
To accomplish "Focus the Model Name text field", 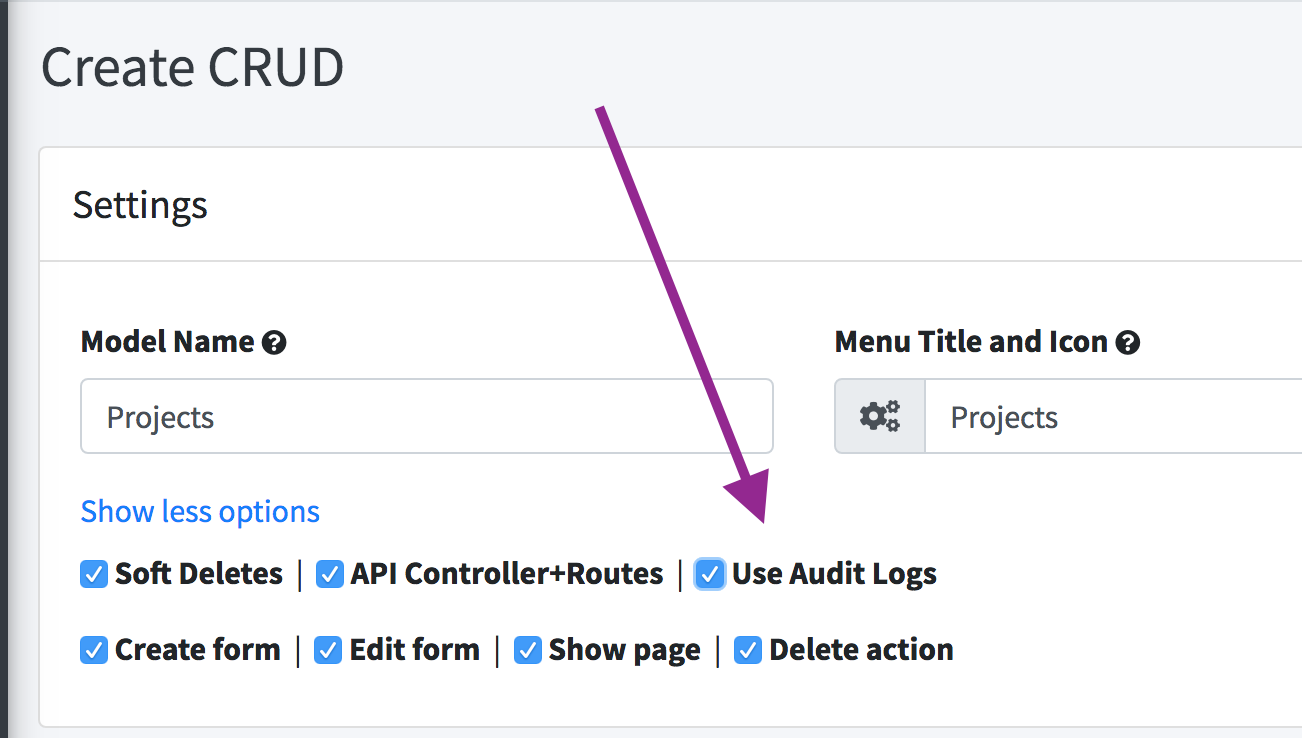I will 427,416.
